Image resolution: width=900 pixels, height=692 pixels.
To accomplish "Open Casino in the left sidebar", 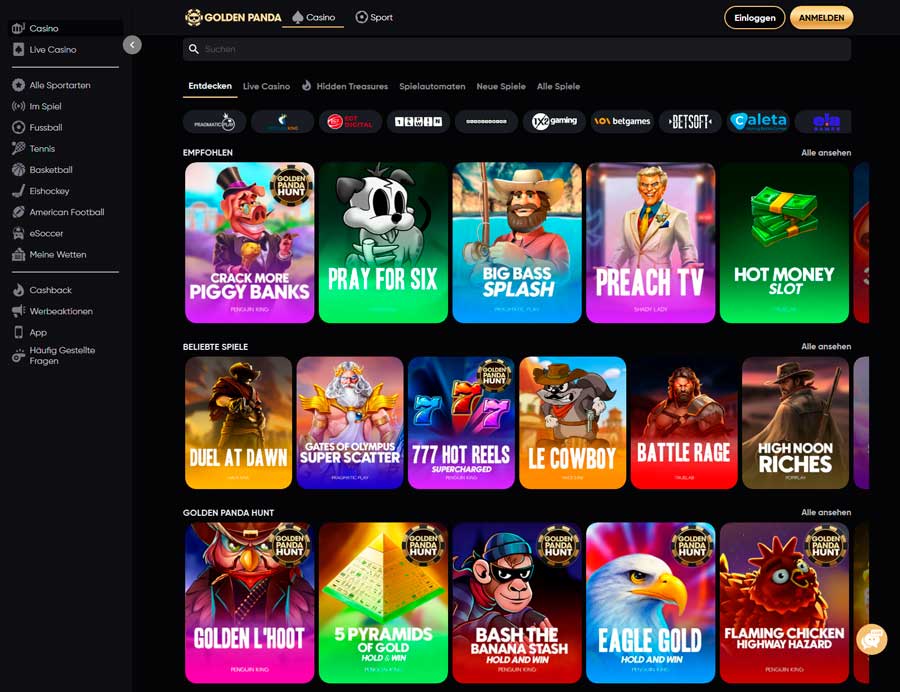I will point(65,28).
